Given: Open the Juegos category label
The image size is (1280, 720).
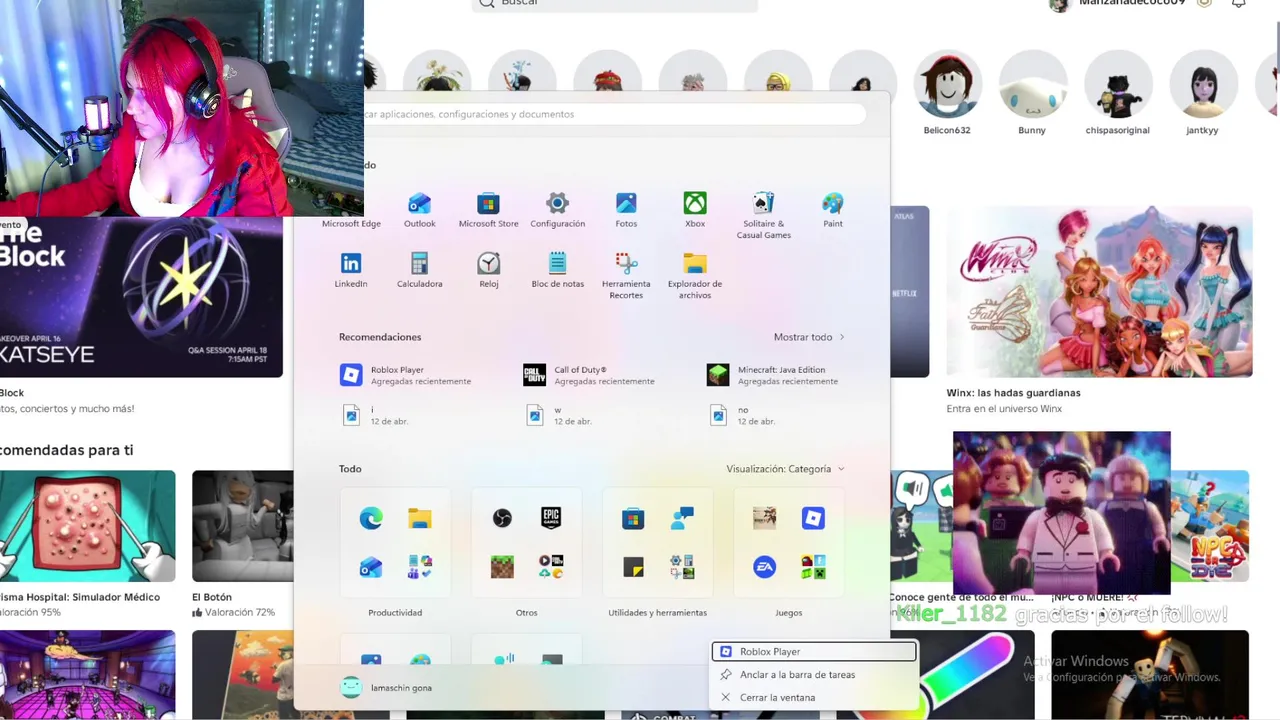Looking at the screenshot, I should tap(788, 612).
